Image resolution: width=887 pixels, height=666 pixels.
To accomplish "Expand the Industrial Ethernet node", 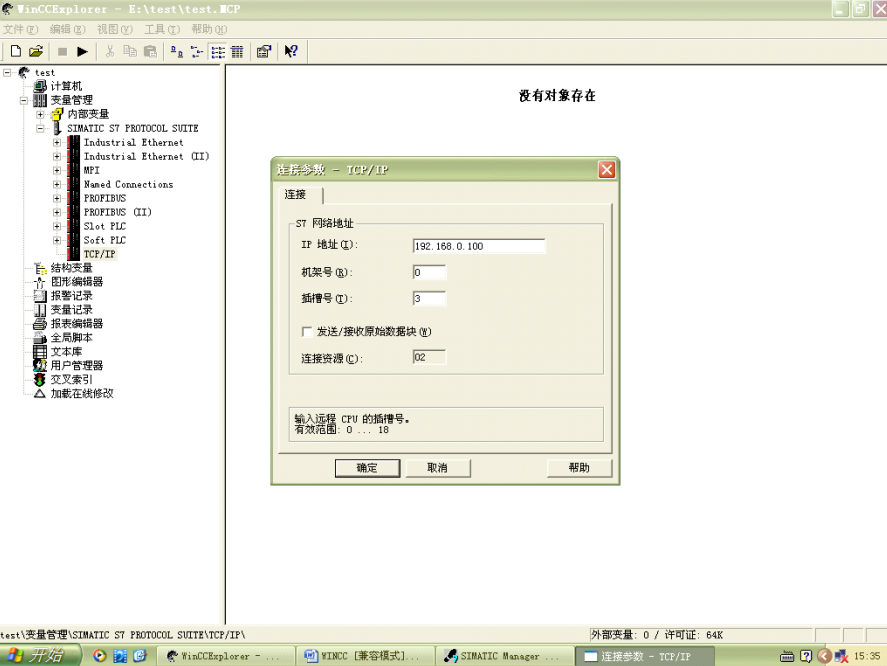I will [57, 143].
